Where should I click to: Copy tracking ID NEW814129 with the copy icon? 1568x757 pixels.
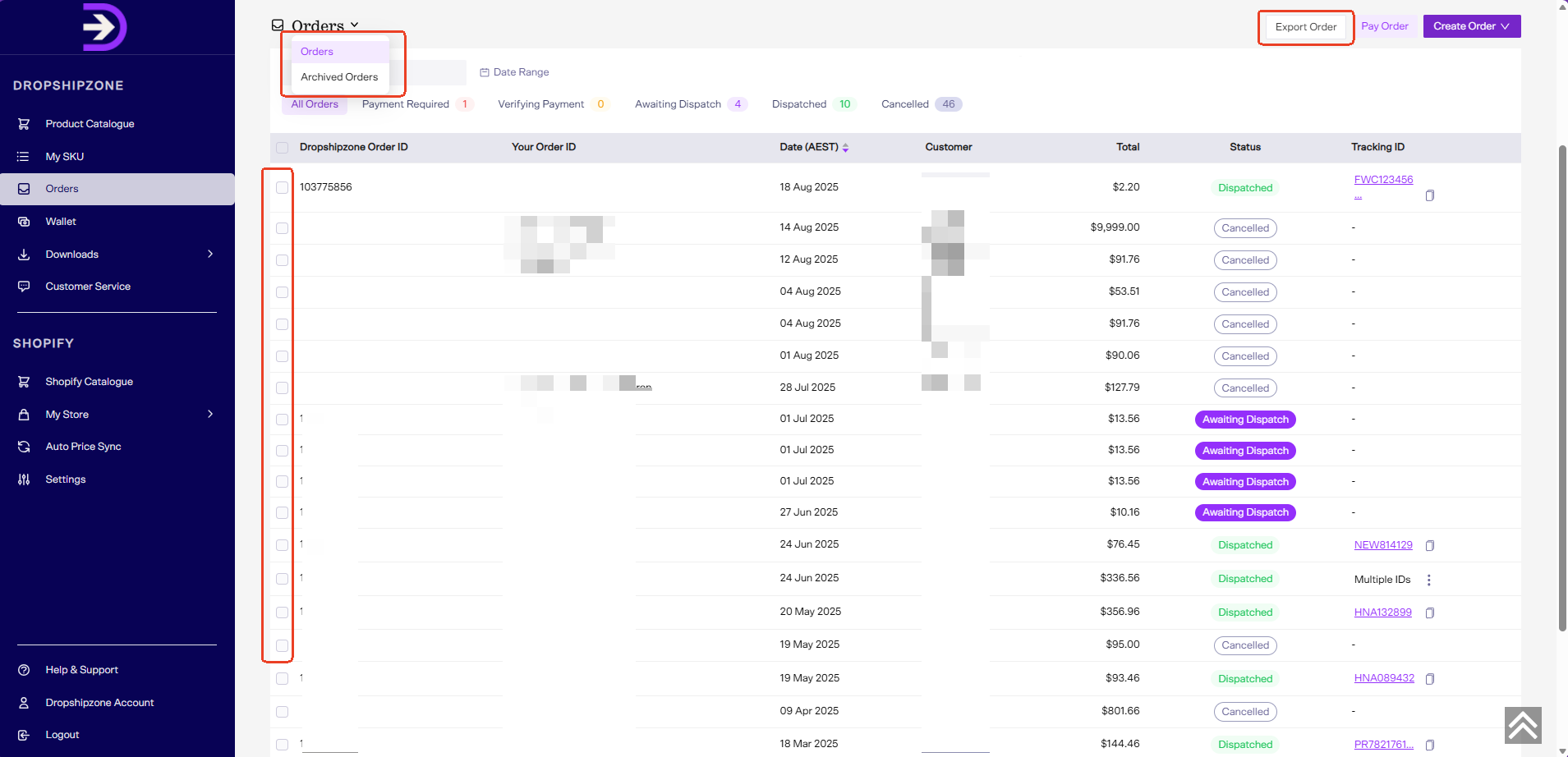[1430, 545]
